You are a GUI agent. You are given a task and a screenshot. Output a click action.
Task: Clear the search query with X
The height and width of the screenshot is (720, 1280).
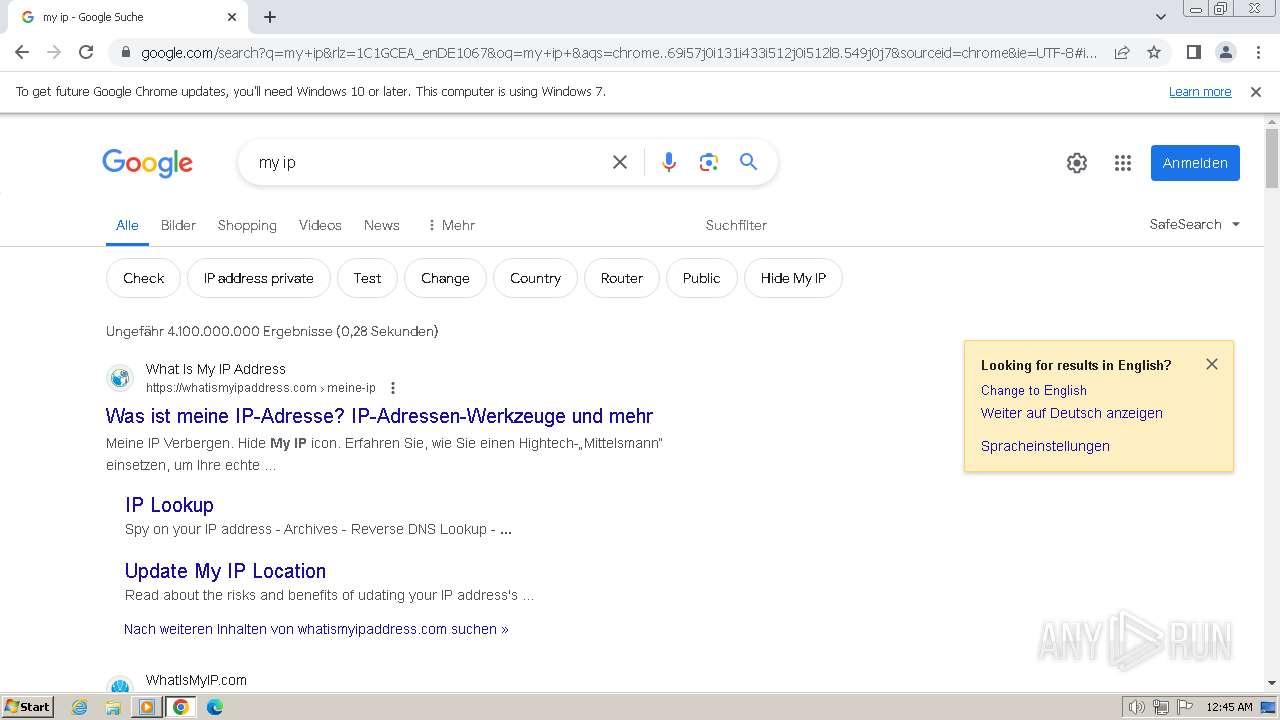click(620, 162)
